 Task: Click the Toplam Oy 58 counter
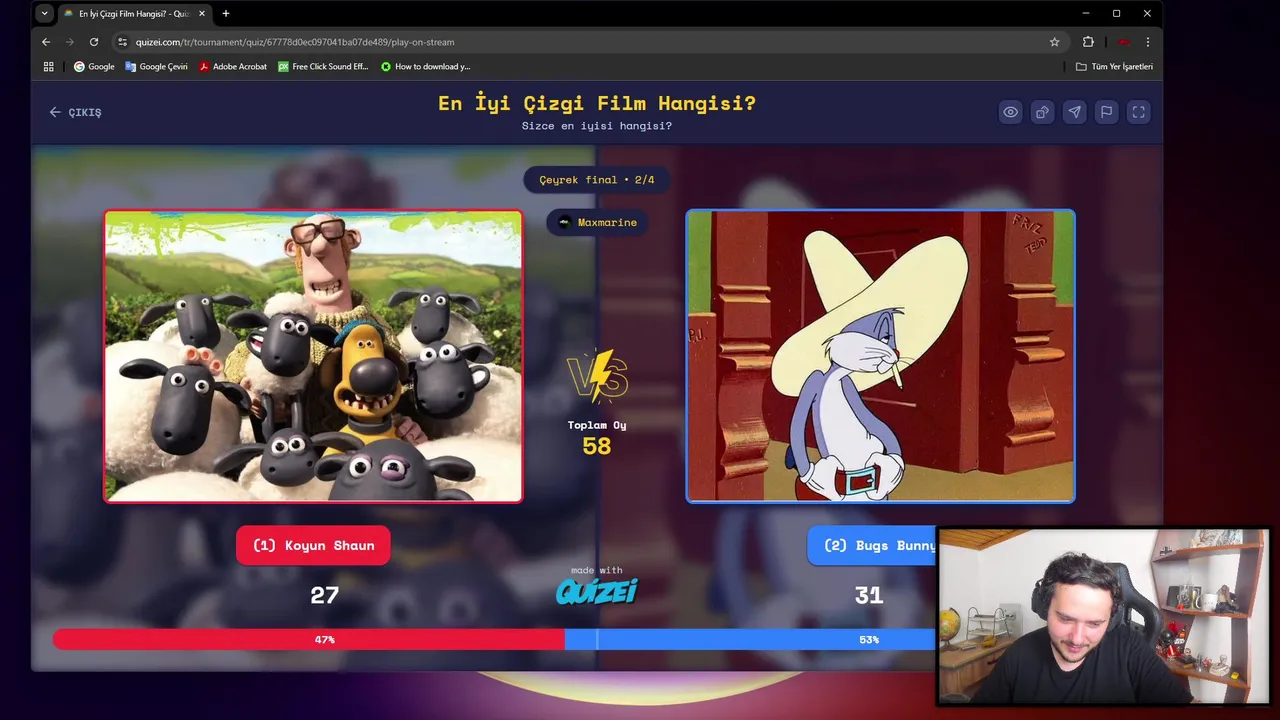597,438
